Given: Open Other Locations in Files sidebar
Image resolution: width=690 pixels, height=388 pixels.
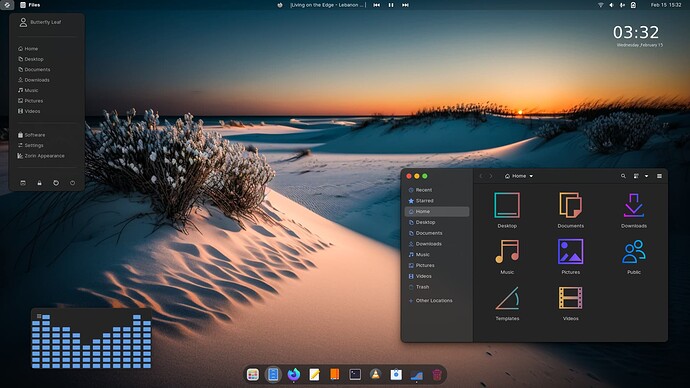Looking at the screenshot, I should coord(437,300).
